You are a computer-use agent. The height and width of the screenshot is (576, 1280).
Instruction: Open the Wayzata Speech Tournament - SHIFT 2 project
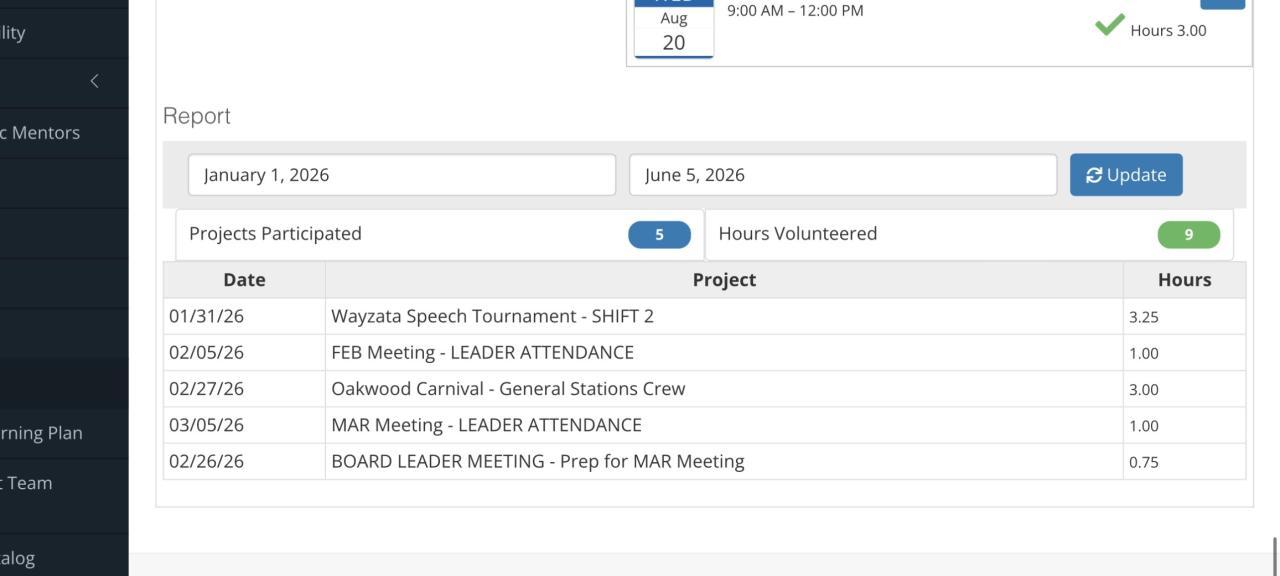point(492,316)
